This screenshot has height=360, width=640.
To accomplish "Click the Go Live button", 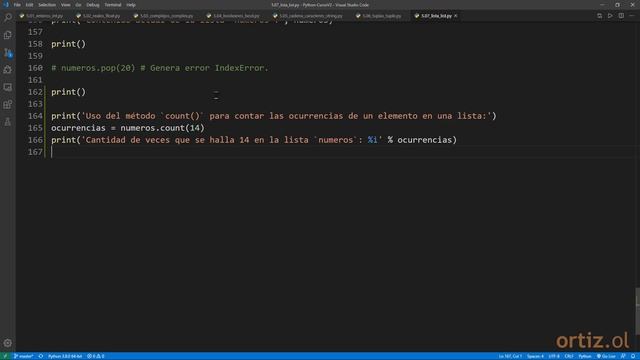I will tap(606, 356).
